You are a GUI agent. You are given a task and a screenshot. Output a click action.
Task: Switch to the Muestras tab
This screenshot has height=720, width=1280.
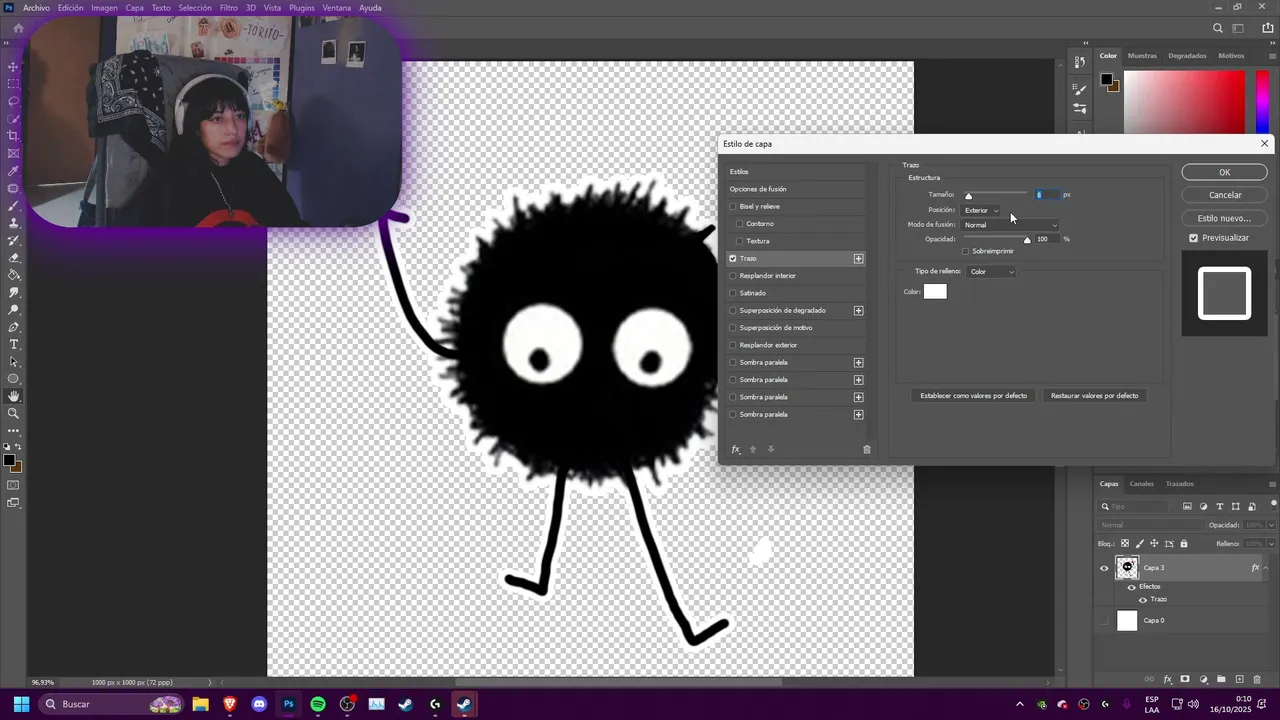click(1142, 56)
